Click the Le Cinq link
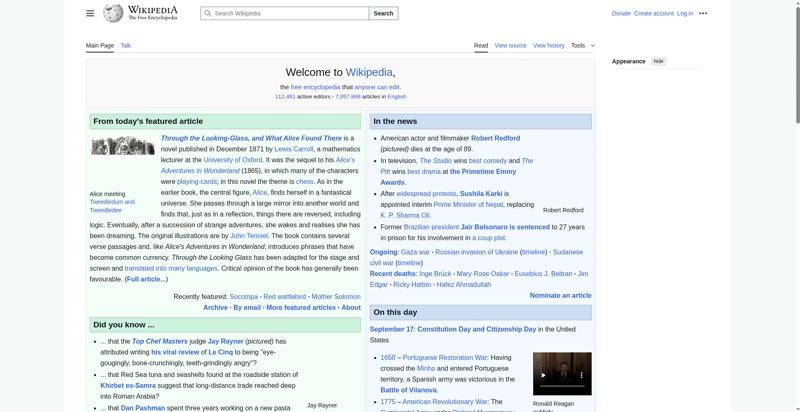The height and width of the screenshot is (412, 800). click(220, 352)
